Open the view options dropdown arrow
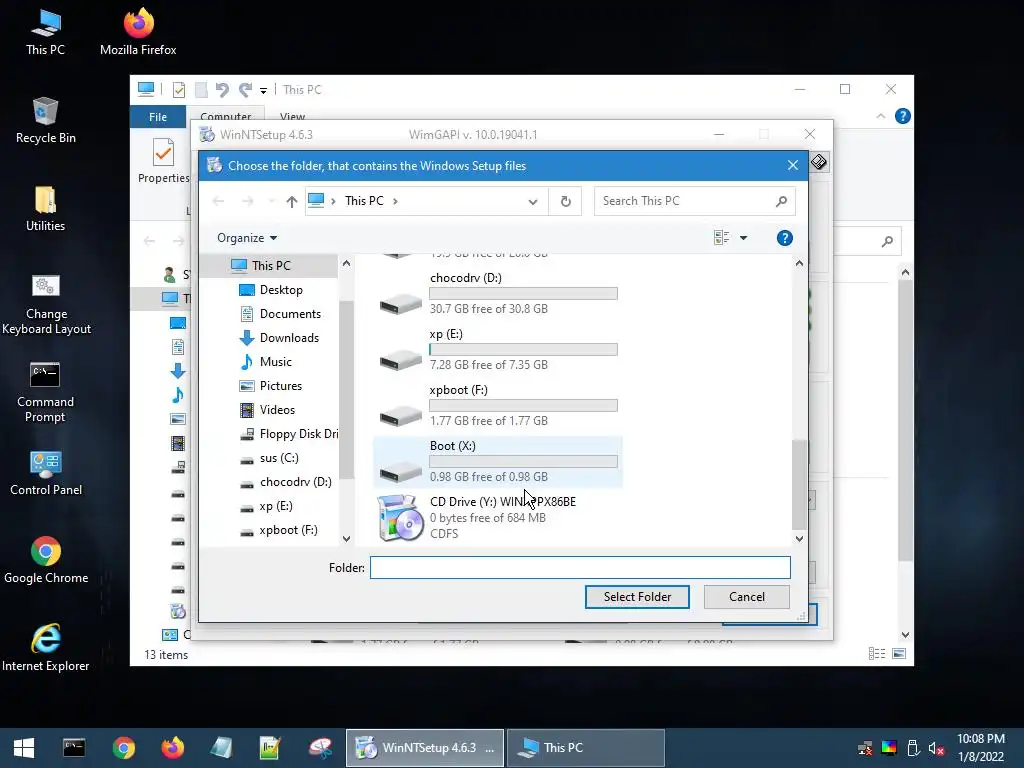Image resolution: width=1024 pixels, height=768 pixels. coord(743,238)
